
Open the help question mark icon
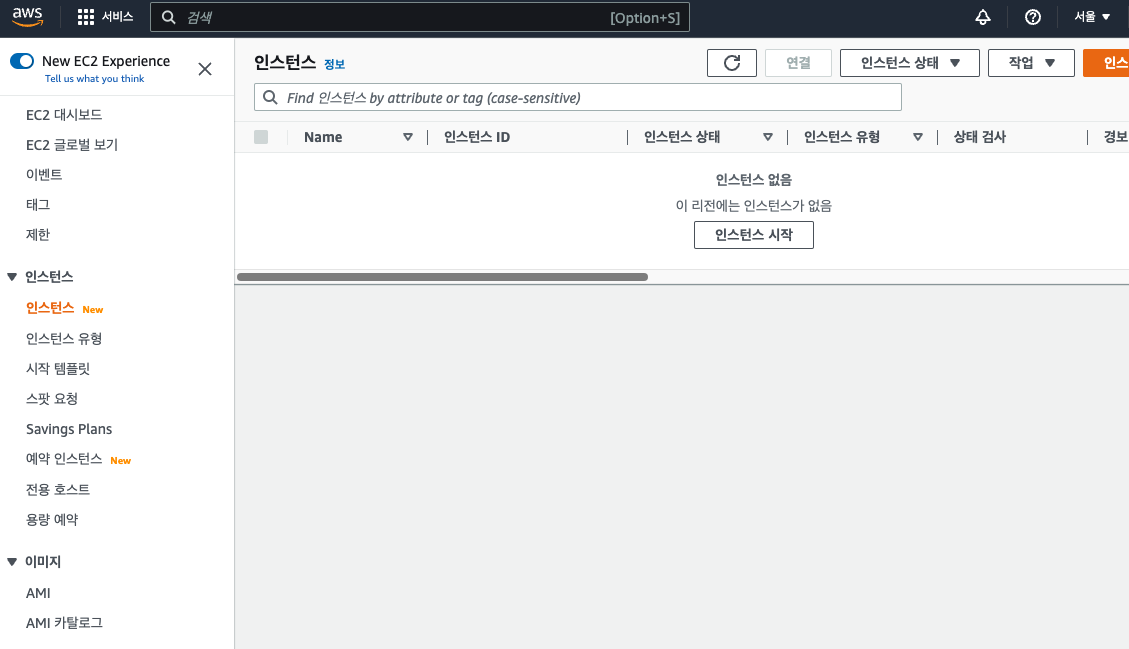click(x=1033, y=17)
